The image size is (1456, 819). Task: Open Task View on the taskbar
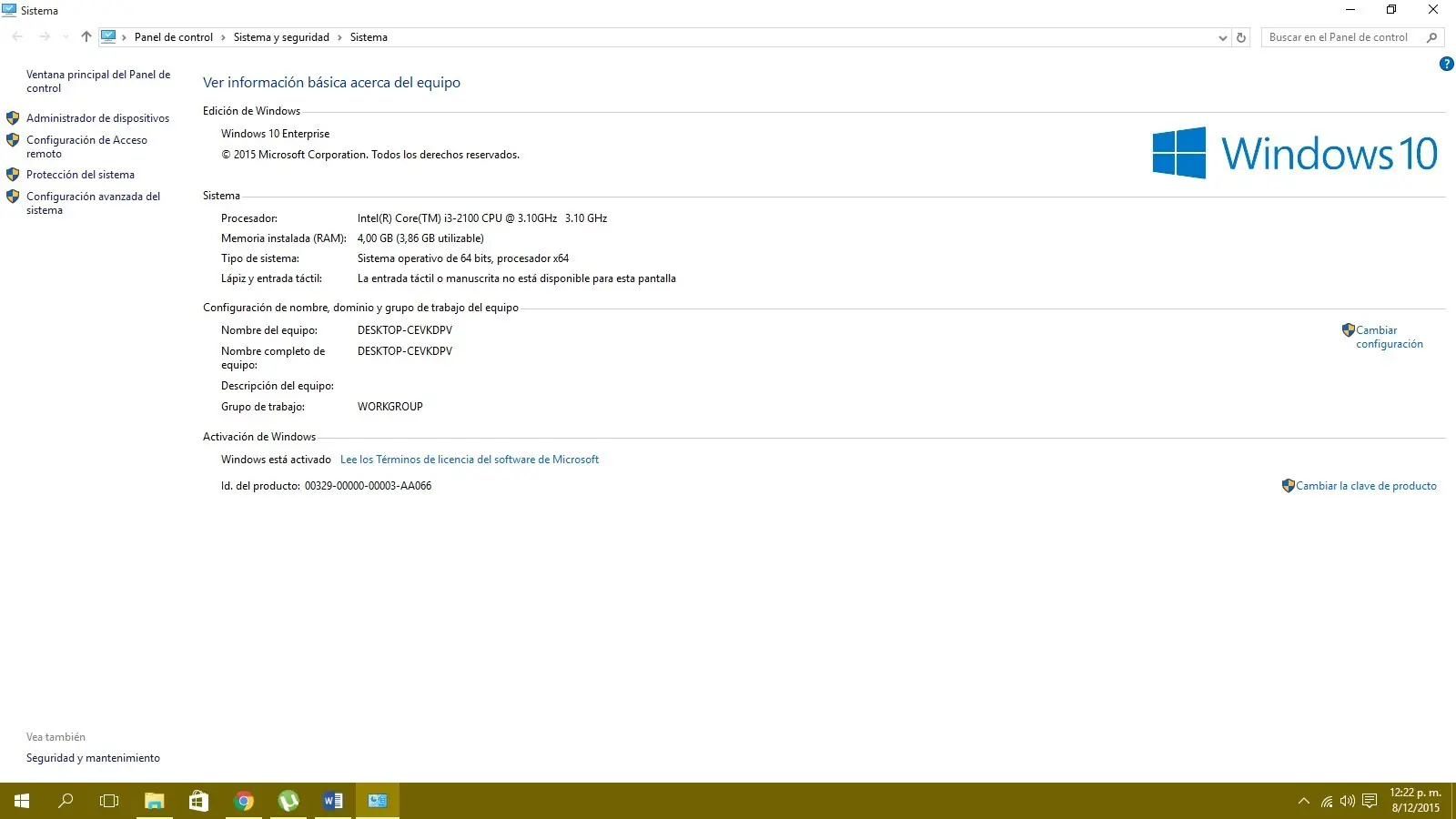[x=109, y=801]
